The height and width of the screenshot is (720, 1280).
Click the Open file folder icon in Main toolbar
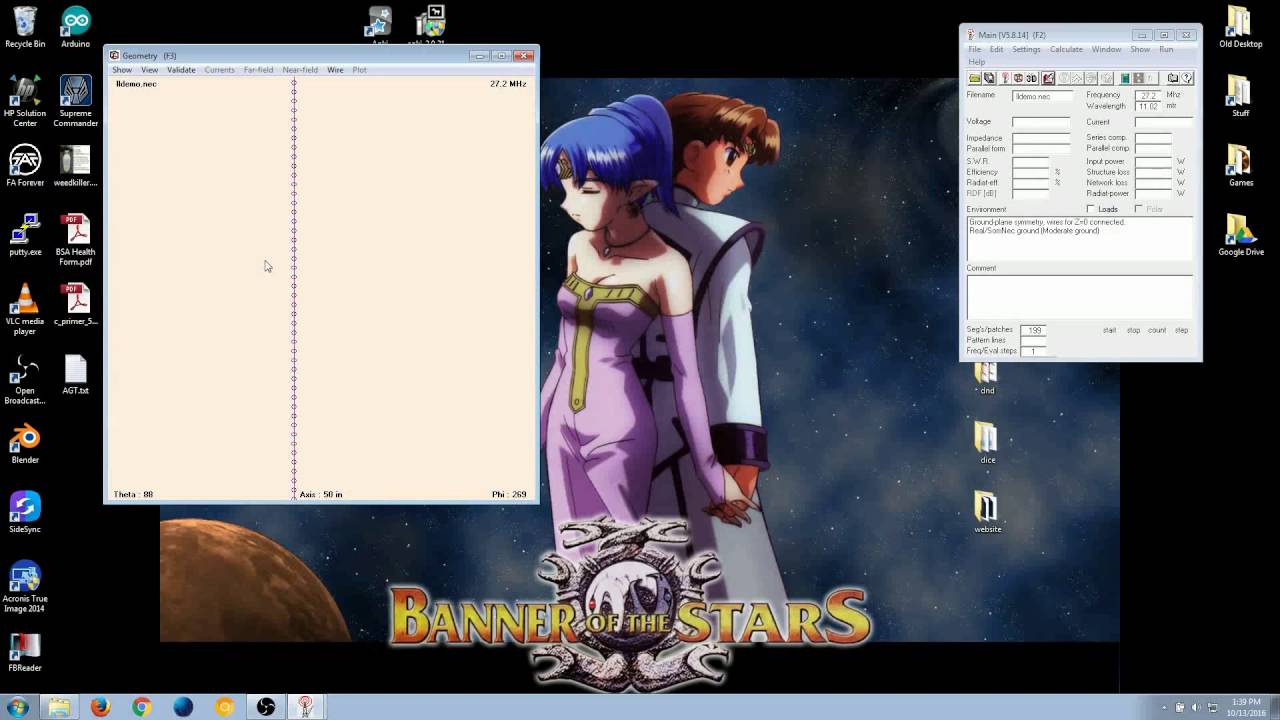[x=975, y=78]
